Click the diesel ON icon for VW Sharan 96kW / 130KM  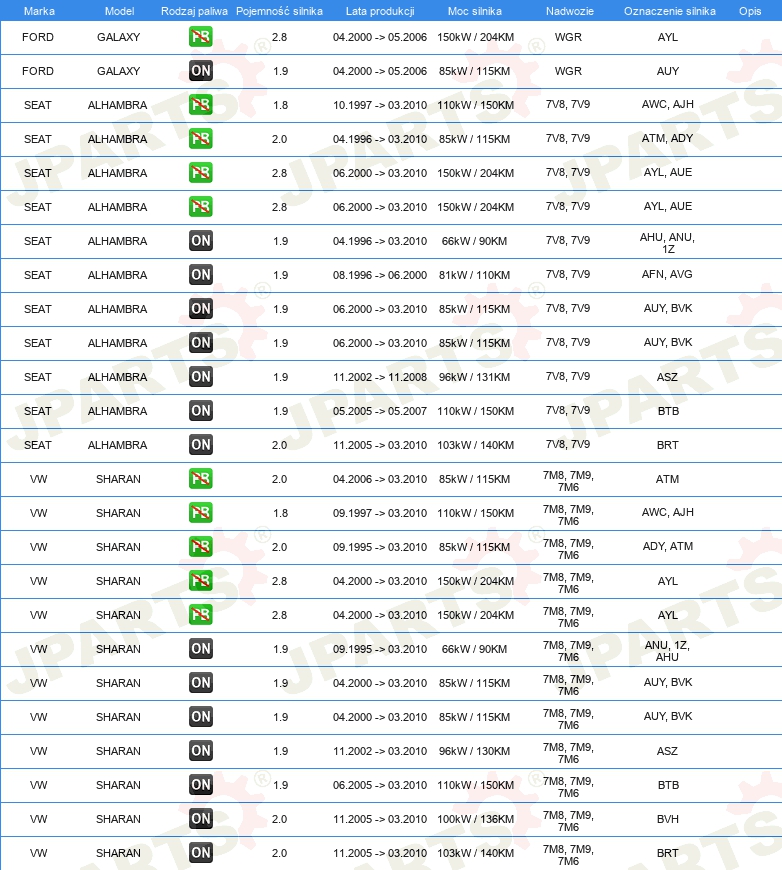point(200,751)
